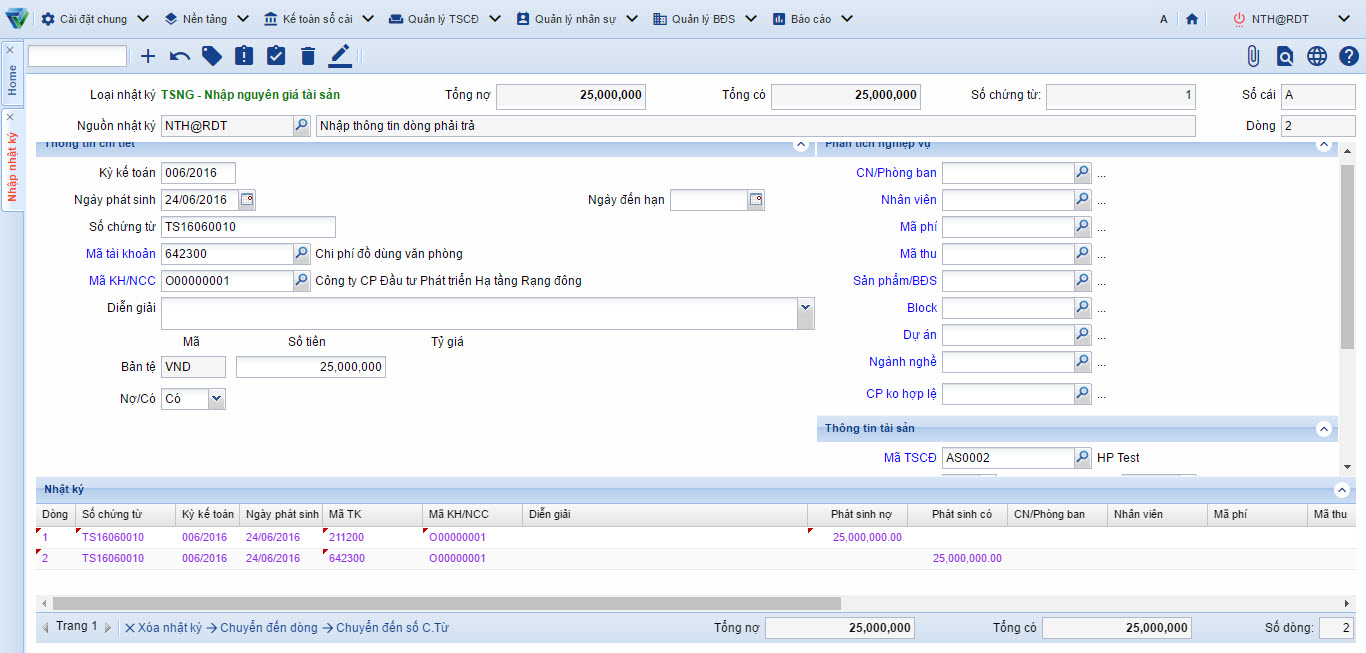
Task: Go to next page arrow beside Trang 1
Action: pyautogui.click(x=108, y=628)
